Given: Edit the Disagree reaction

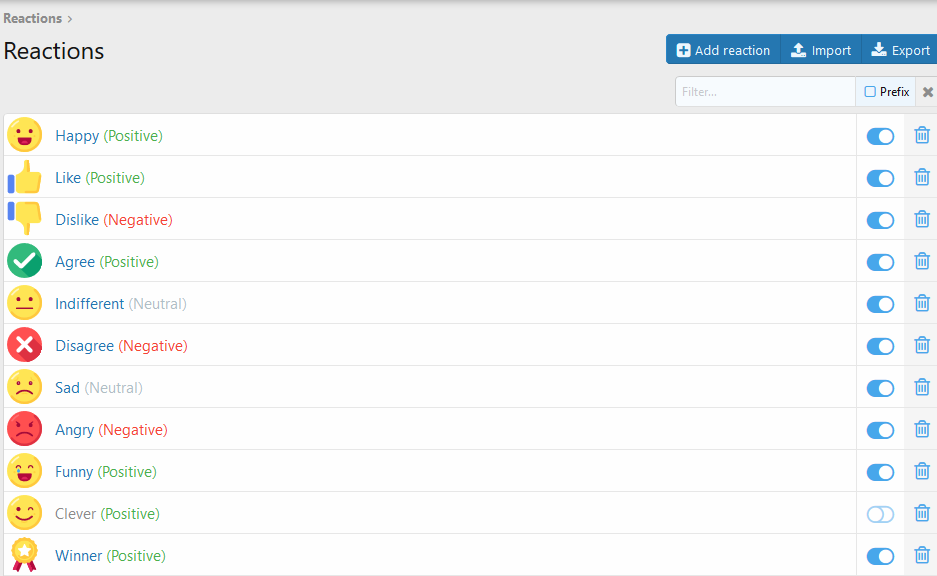Looking at the screenshot, I should 84,346.
